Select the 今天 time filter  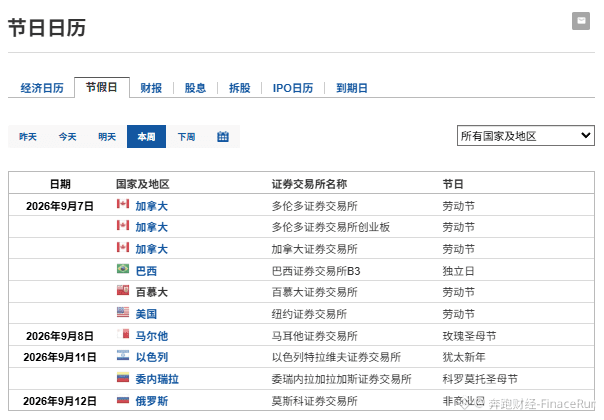67,137
